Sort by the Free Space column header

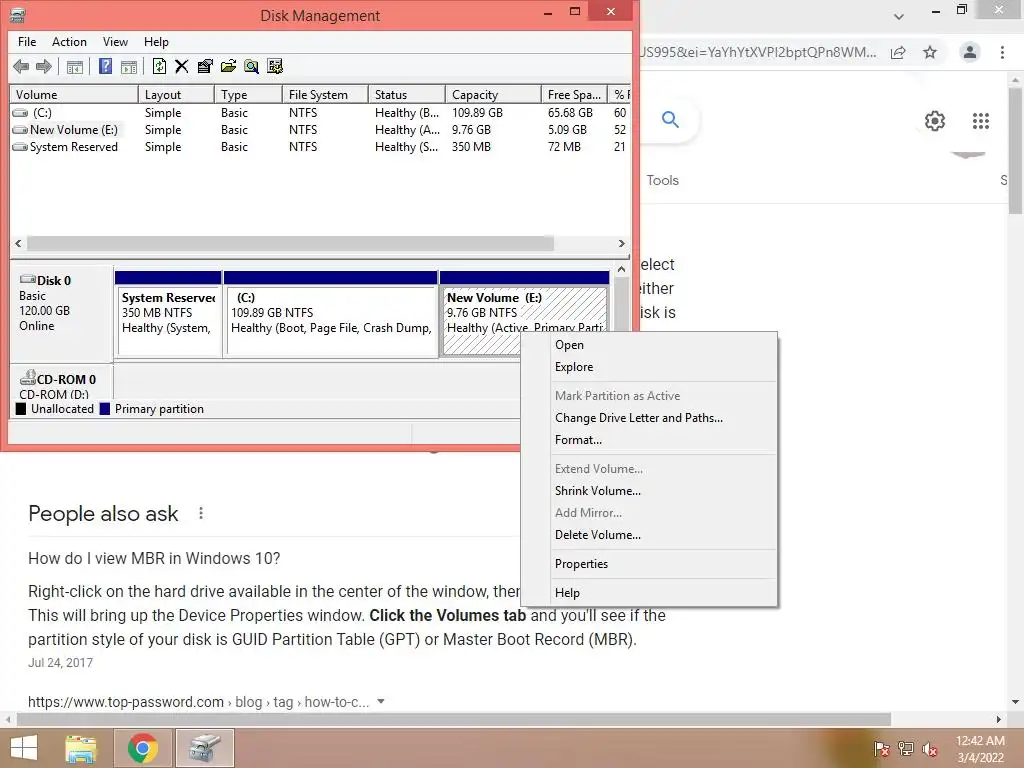[x=575, y=95]
